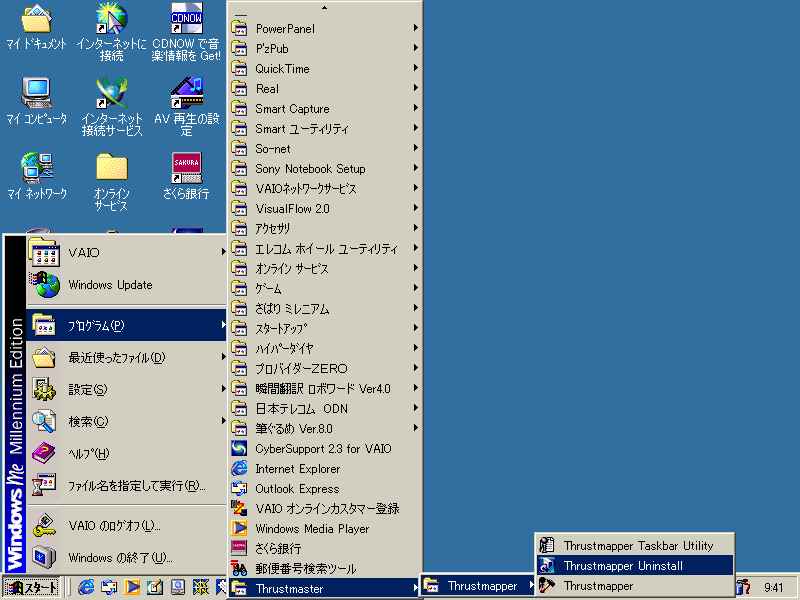
Task: Open the オンライン サービス program group
Action: click(x=324, y=268)
